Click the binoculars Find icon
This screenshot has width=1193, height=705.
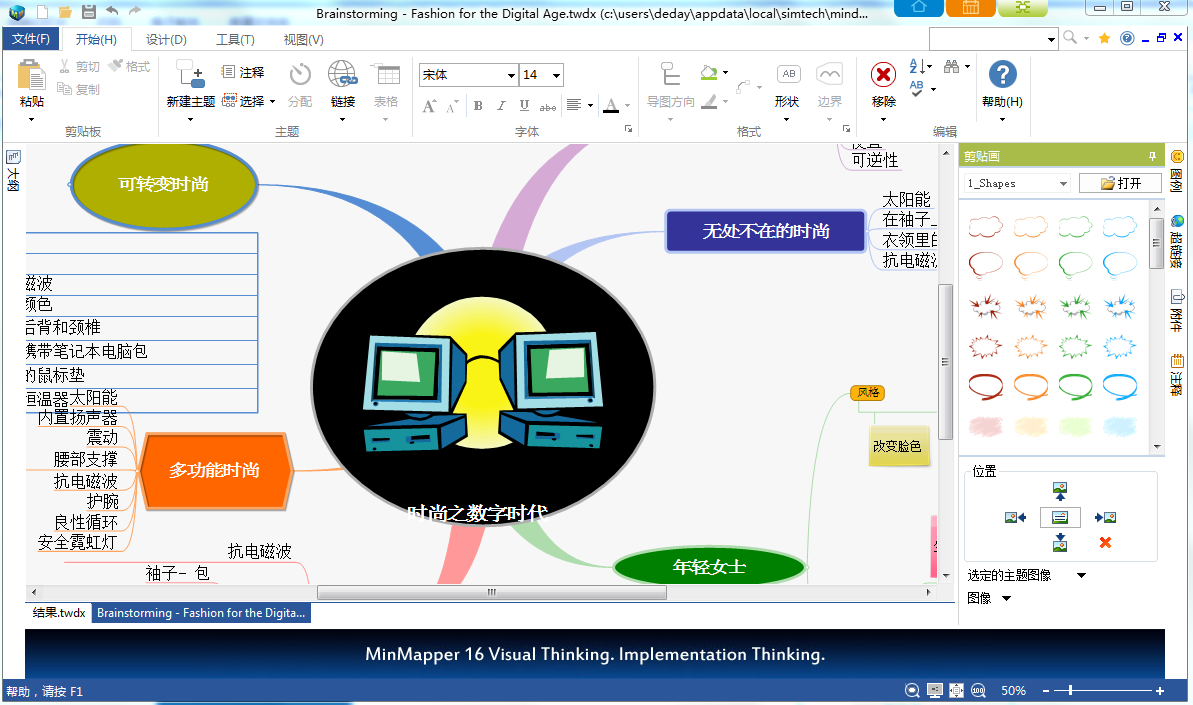tap(953, 67)
